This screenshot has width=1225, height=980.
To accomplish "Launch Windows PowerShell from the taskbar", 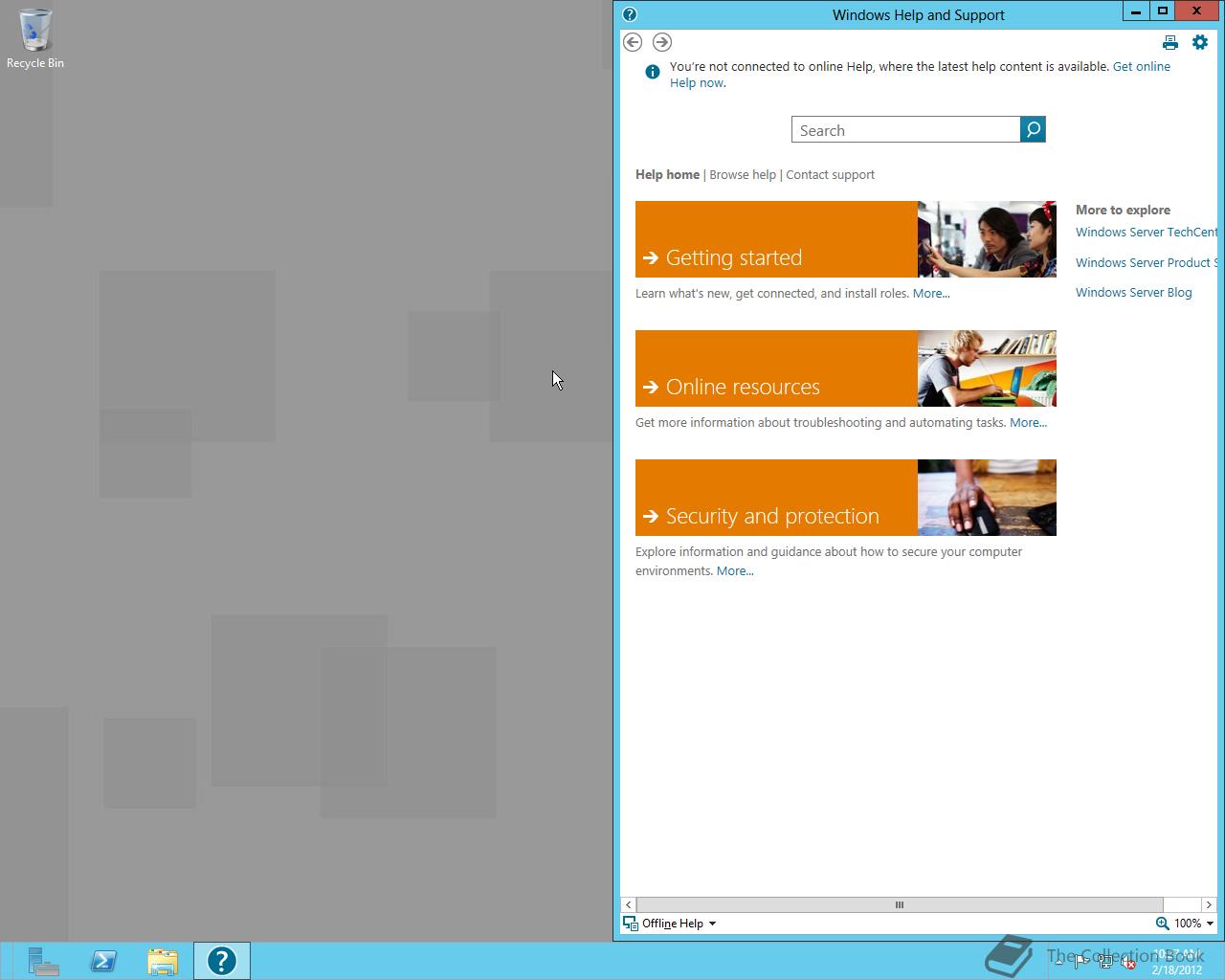I will [x=103, y=961].
